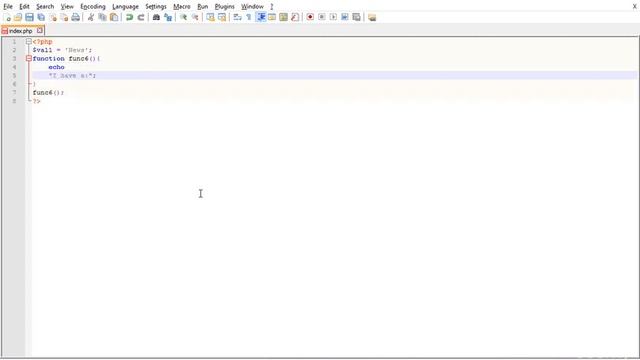Image resolution: width=640 pixels, height=360 pixels.
Task: Open the Plugins menu
Action: pyautogui.click(x=224, y=7)
